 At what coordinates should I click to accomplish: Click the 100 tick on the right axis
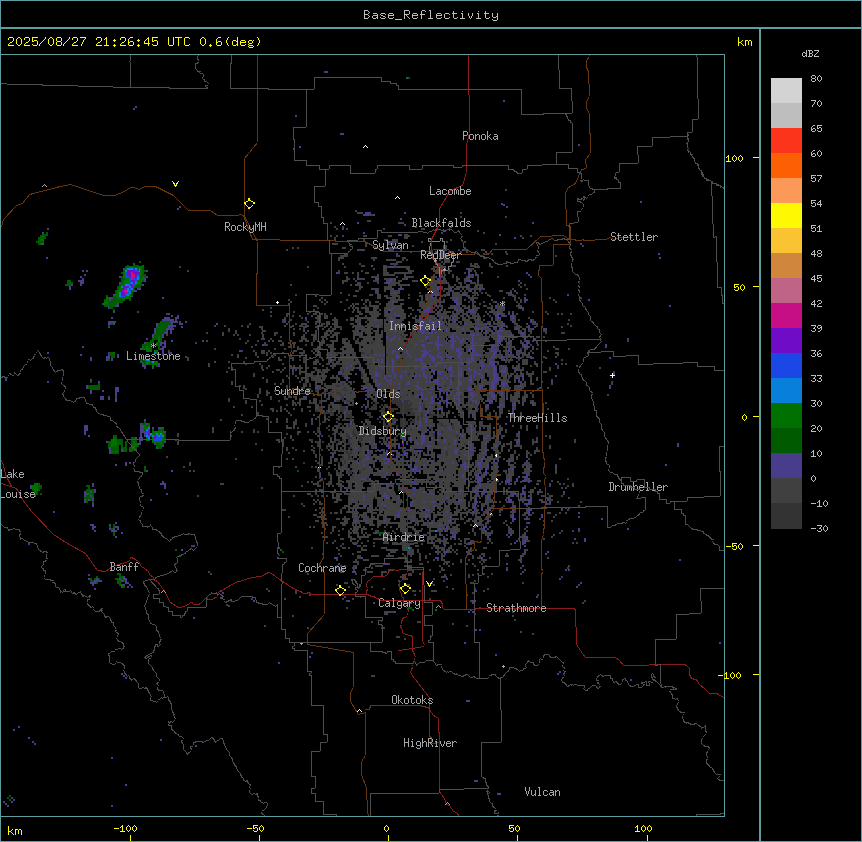(x=734, y=158)
